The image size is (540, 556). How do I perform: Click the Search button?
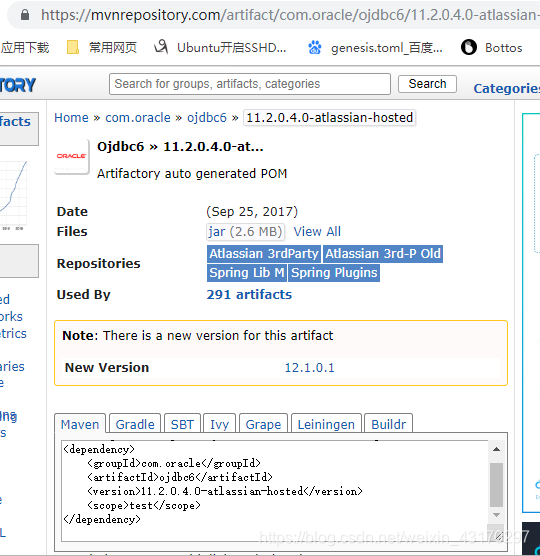pyautogui.click(x=427, y=84)
